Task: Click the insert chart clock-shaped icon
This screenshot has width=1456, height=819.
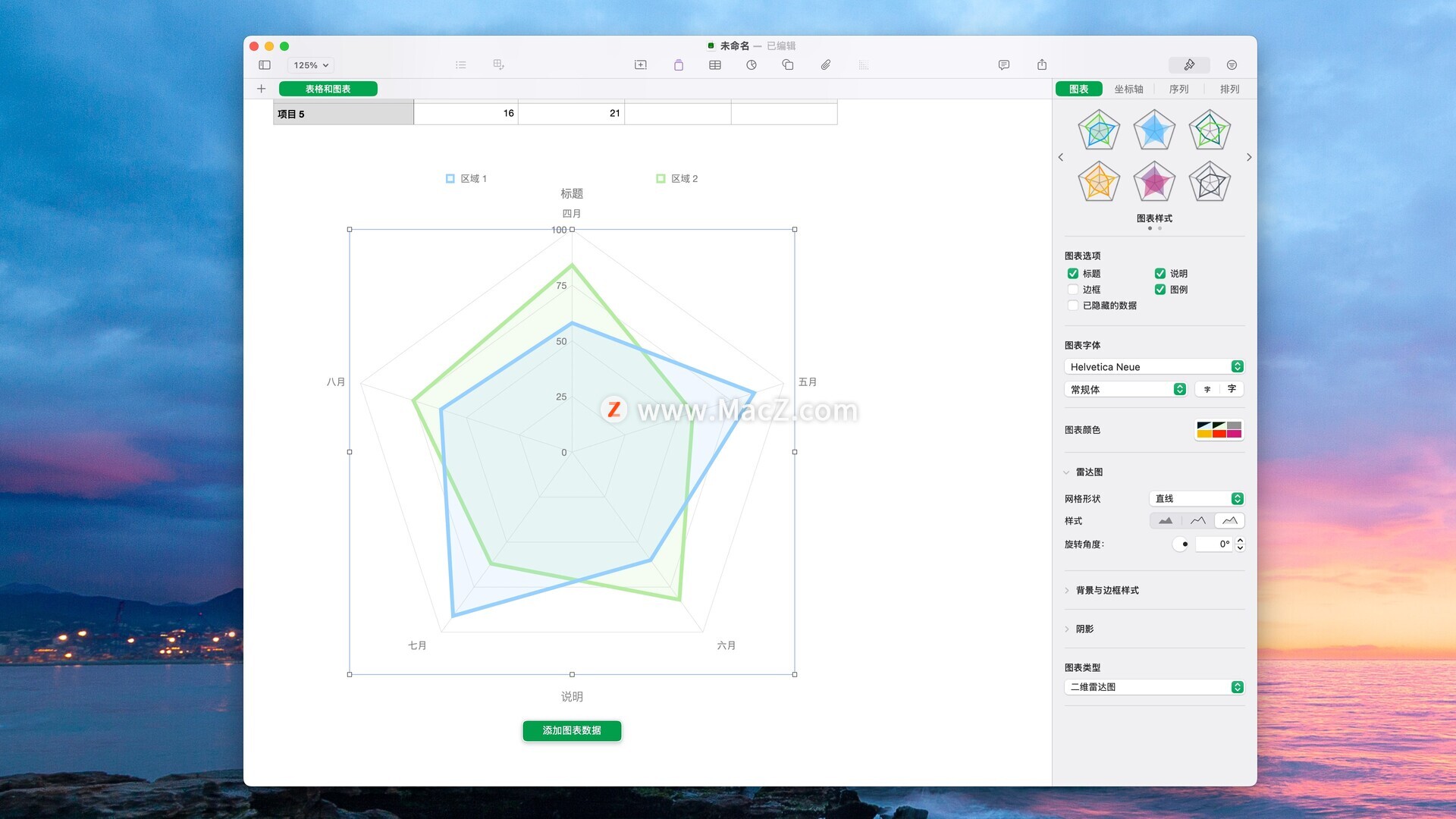Action: coord(751,65)
